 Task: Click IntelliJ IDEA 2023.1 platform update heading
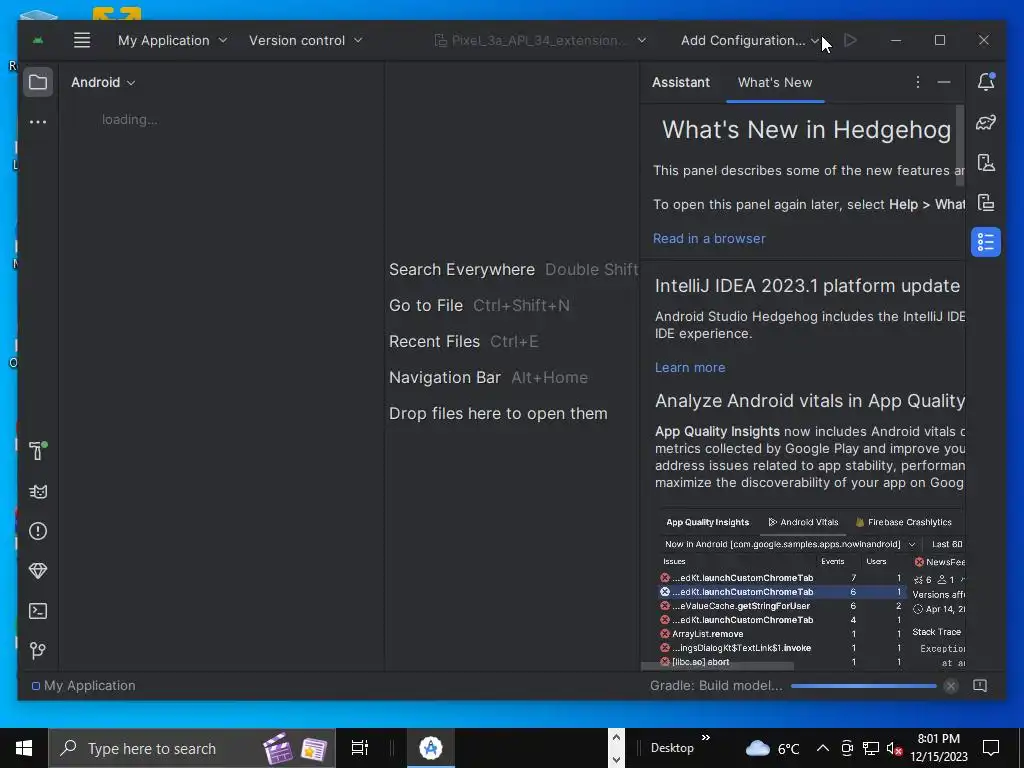click(807, 286)
